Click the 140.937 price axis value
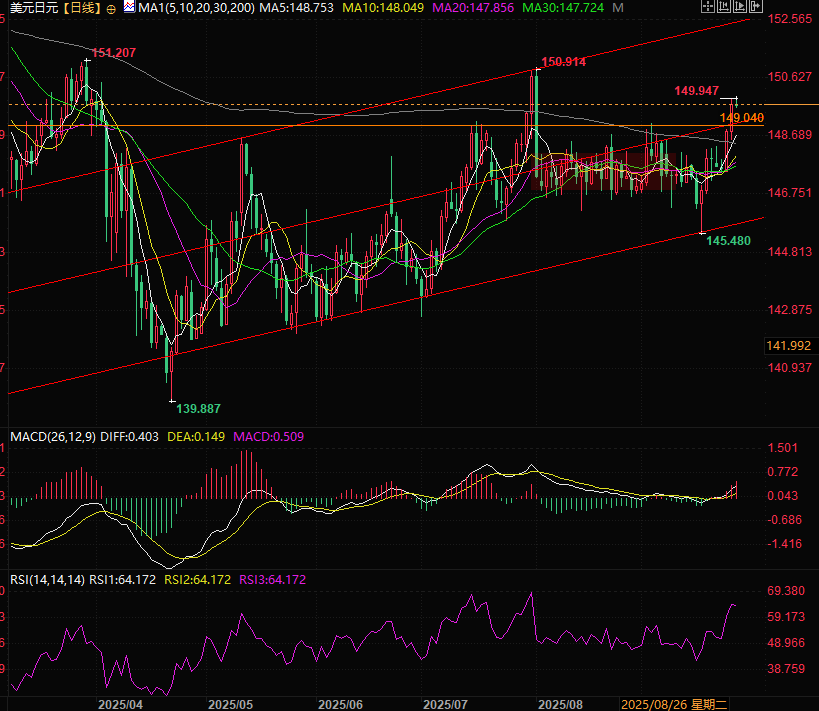This screenshot has width=819, height=711. (790, 368)
